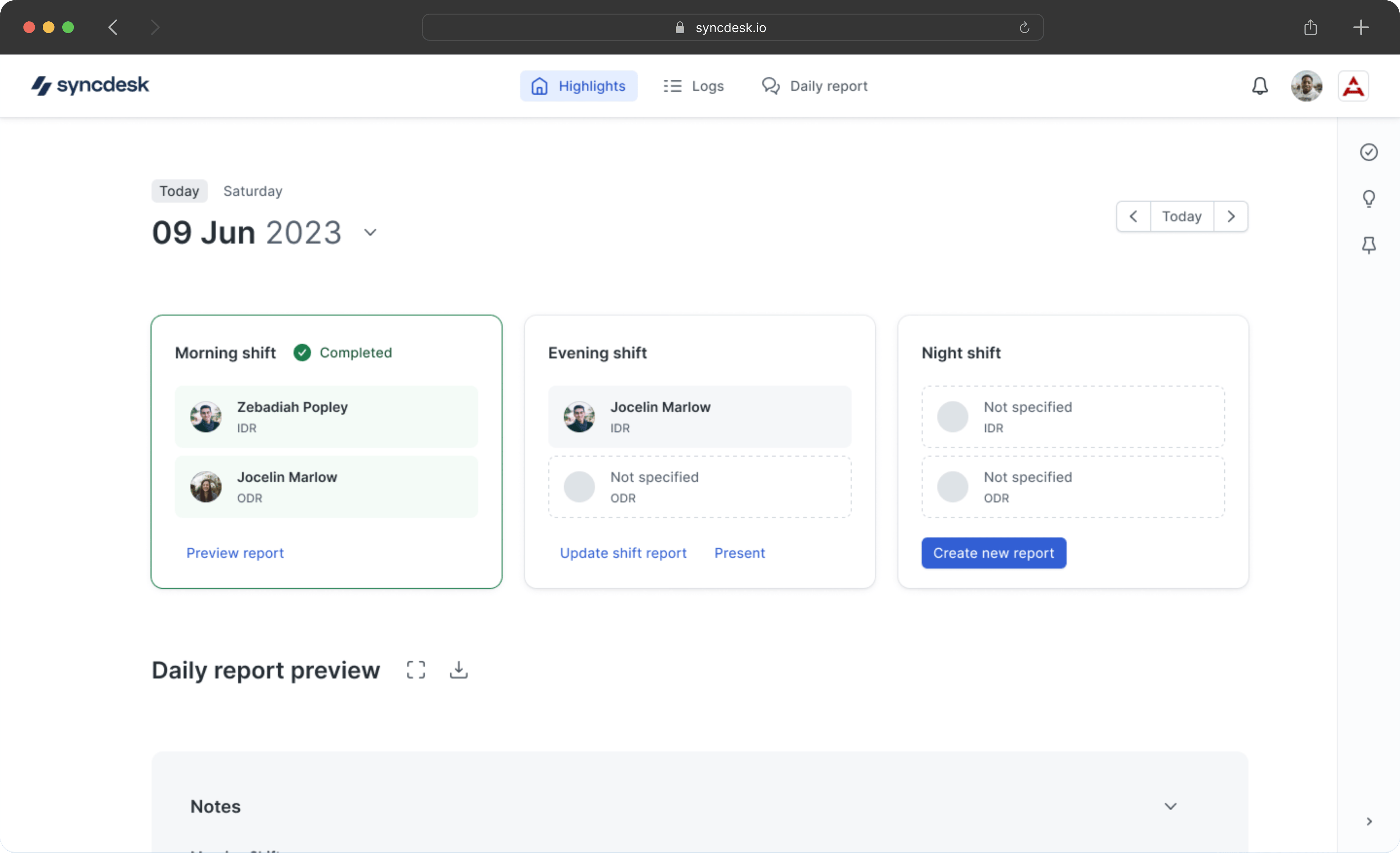The image size is (1400, 853).
Task: Switch to the Logs tab
Action: 693,86
